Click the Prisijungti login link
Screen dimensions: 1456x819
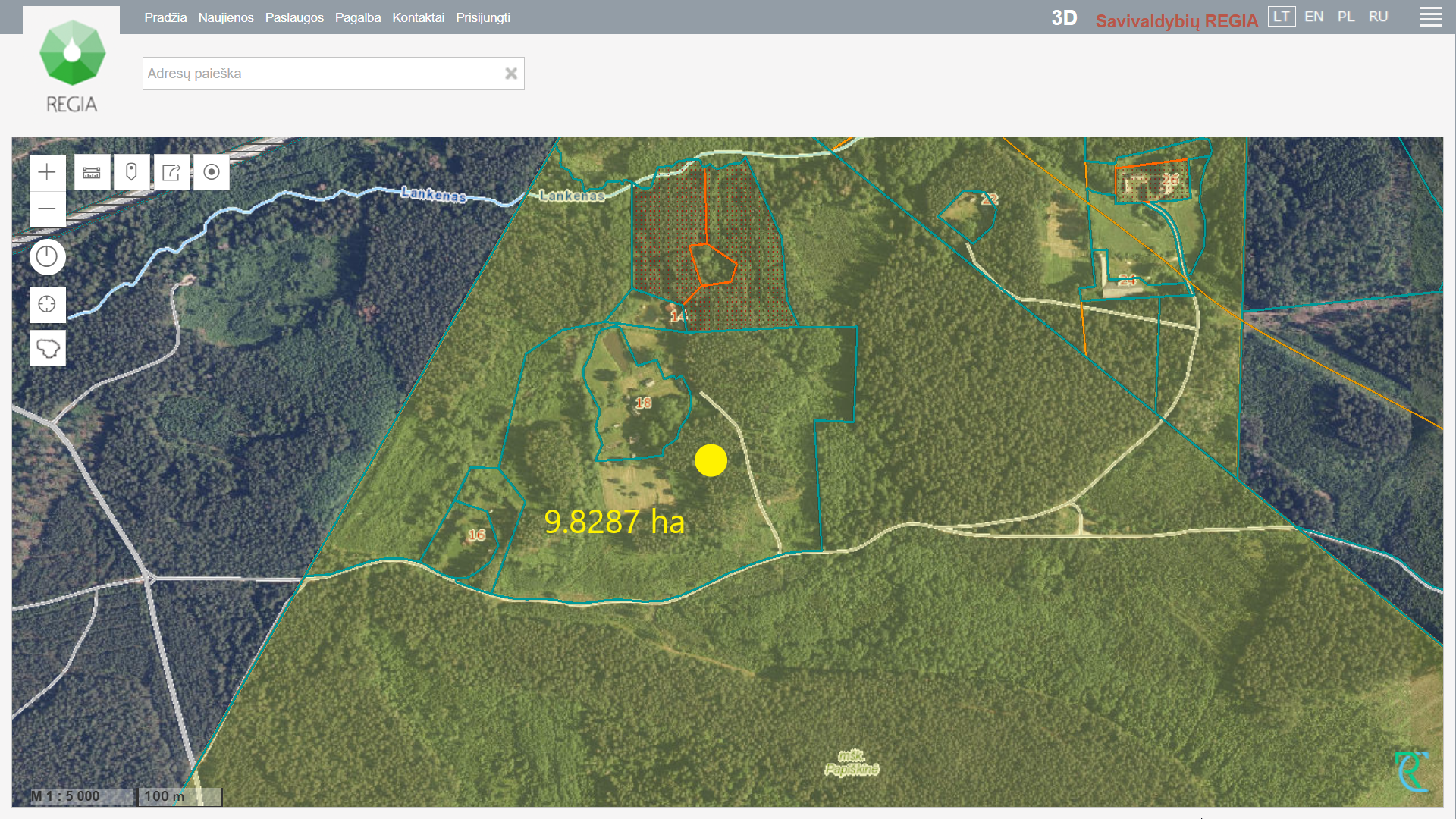tap(482, 17)
